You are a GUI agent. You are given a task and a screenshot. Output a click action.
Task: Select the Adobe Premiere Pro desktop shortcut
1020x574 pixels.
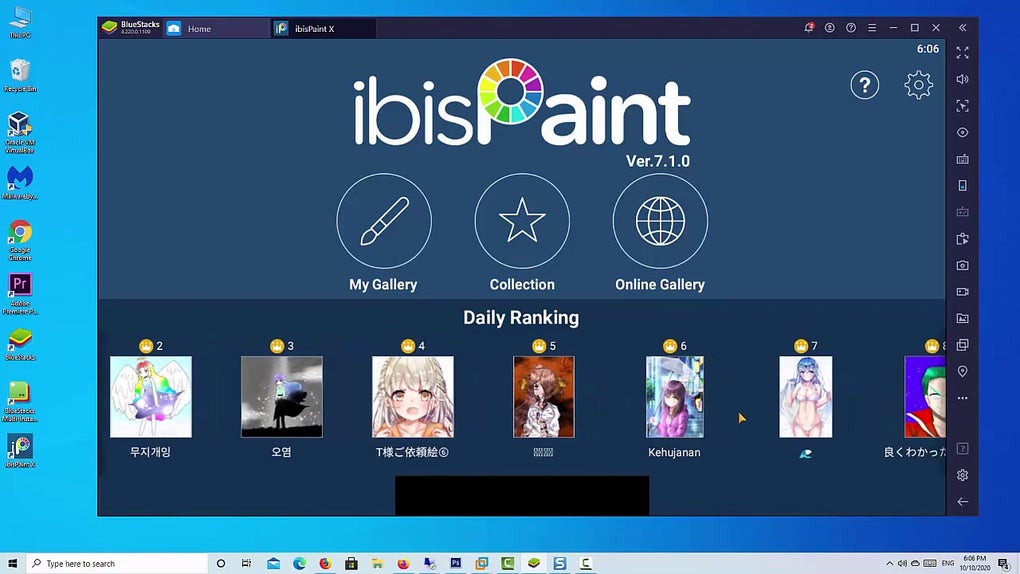point(20,294)
